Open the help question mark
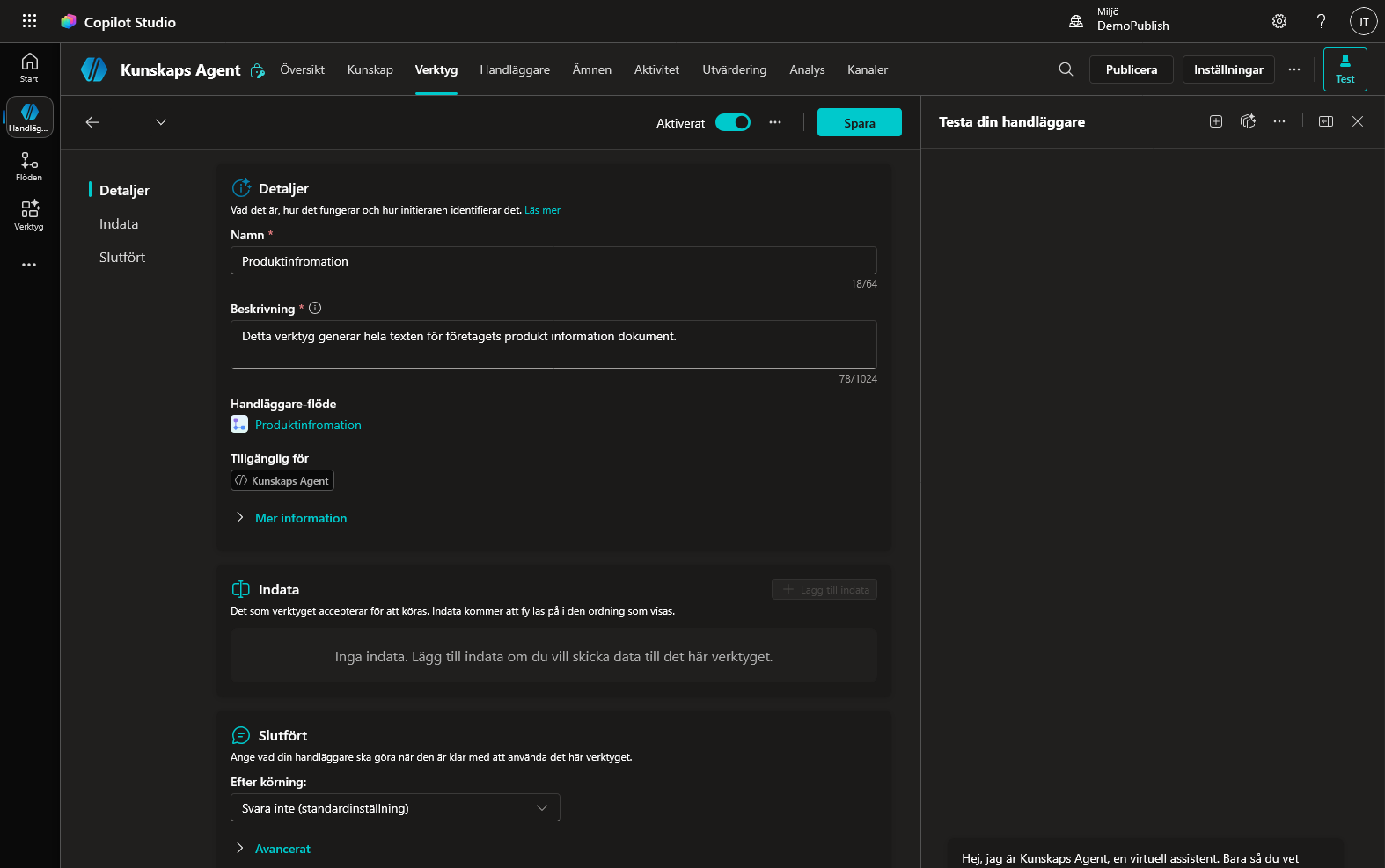Screen dimensions: 1385x868 [1321, 21]
